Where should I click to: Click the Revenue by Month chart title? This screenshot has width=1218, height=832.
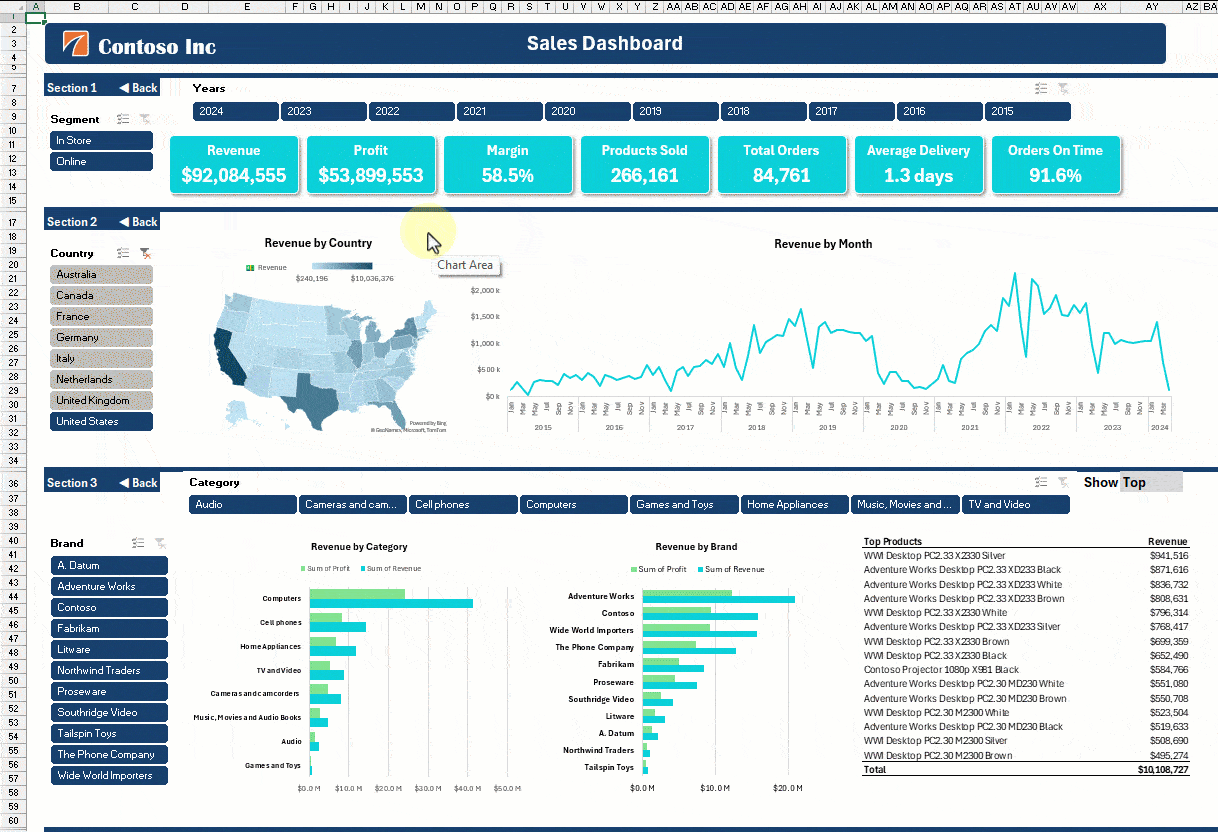point(823,244)
